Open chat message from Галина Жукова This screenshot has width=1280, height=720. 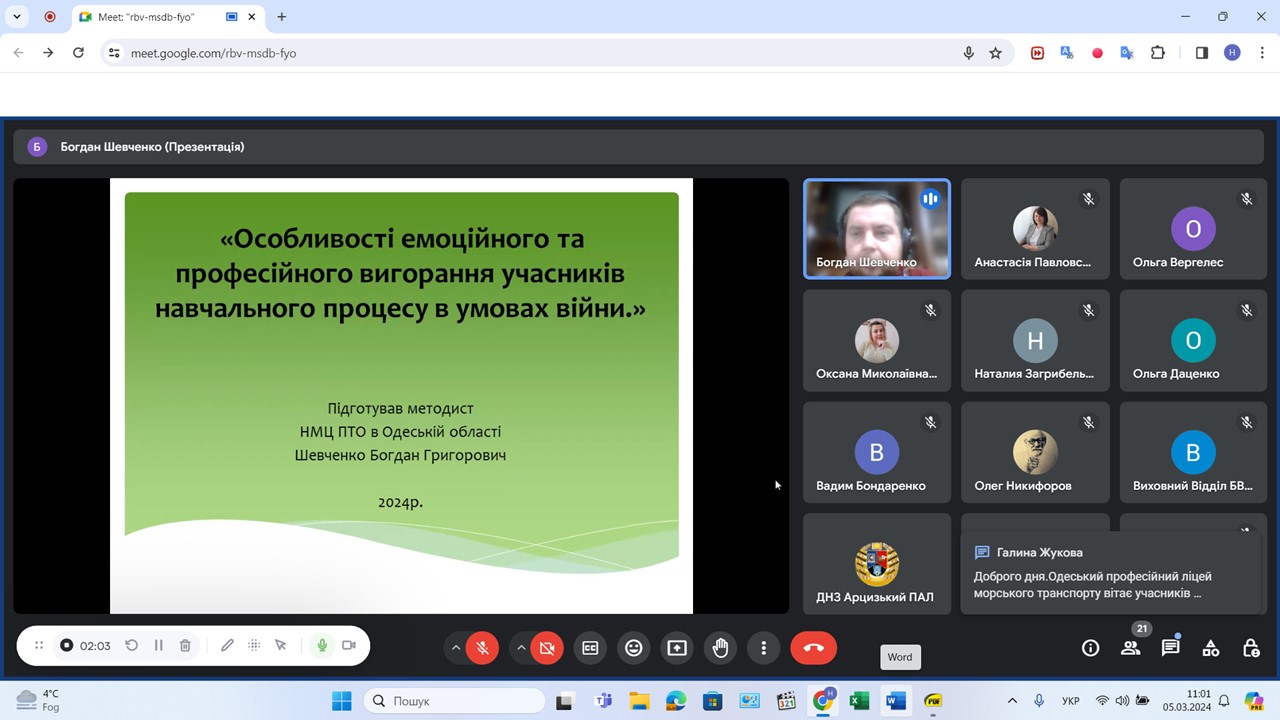click(1111, 572)
